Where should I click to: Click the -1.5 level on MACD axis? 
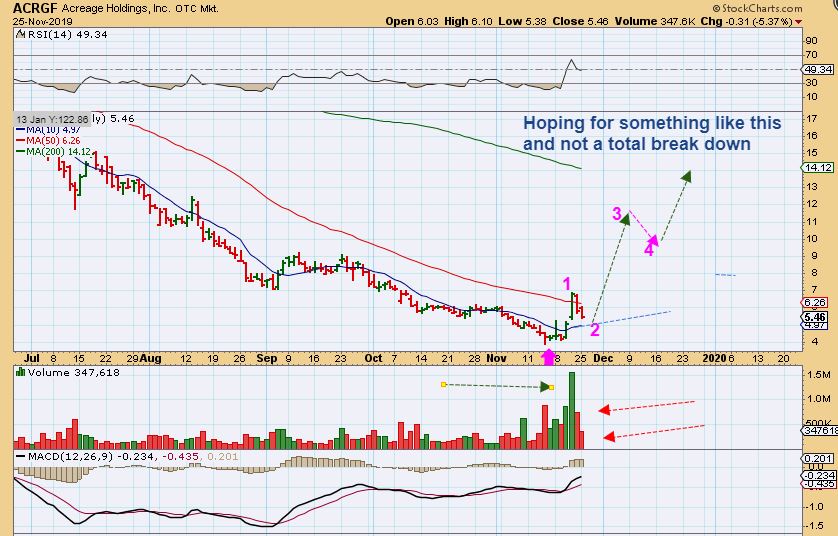click(815, 524)
